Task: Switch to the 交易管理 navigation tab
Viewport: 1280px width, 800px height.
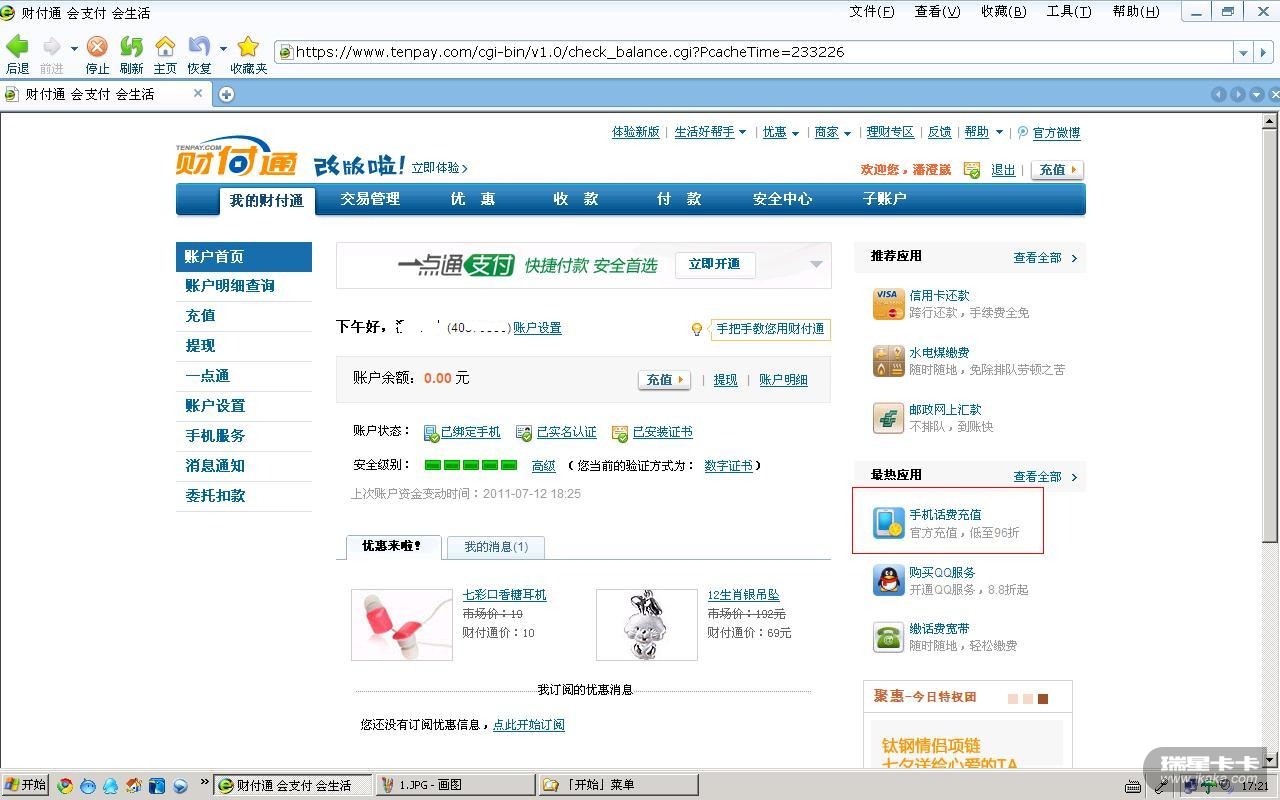Action: tap(370, 199)
